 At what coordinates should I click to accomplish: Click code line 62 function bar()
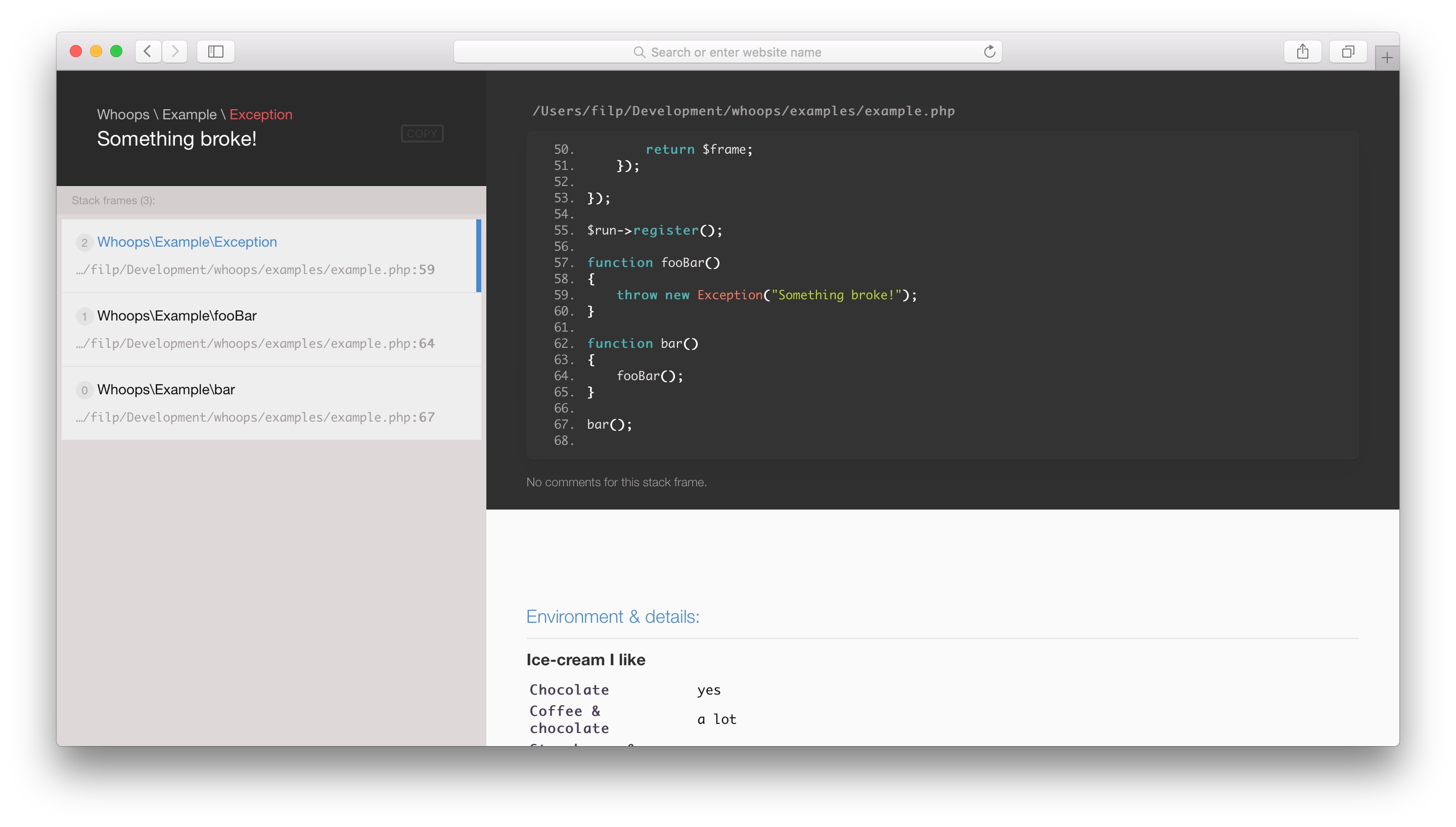click(642, 343)
